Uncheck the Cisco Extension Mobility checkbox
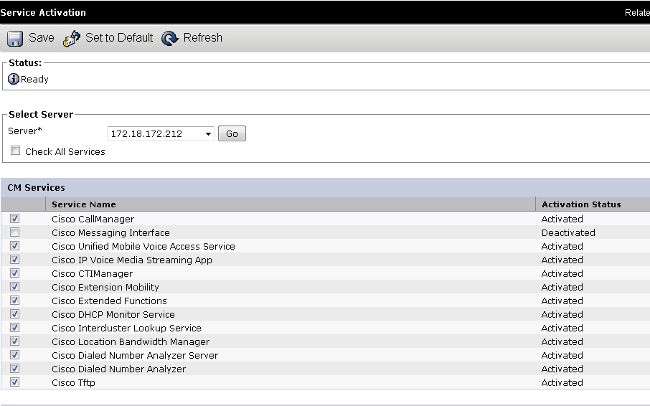Screen dimensions: 650x406 [x=15, y=287]
